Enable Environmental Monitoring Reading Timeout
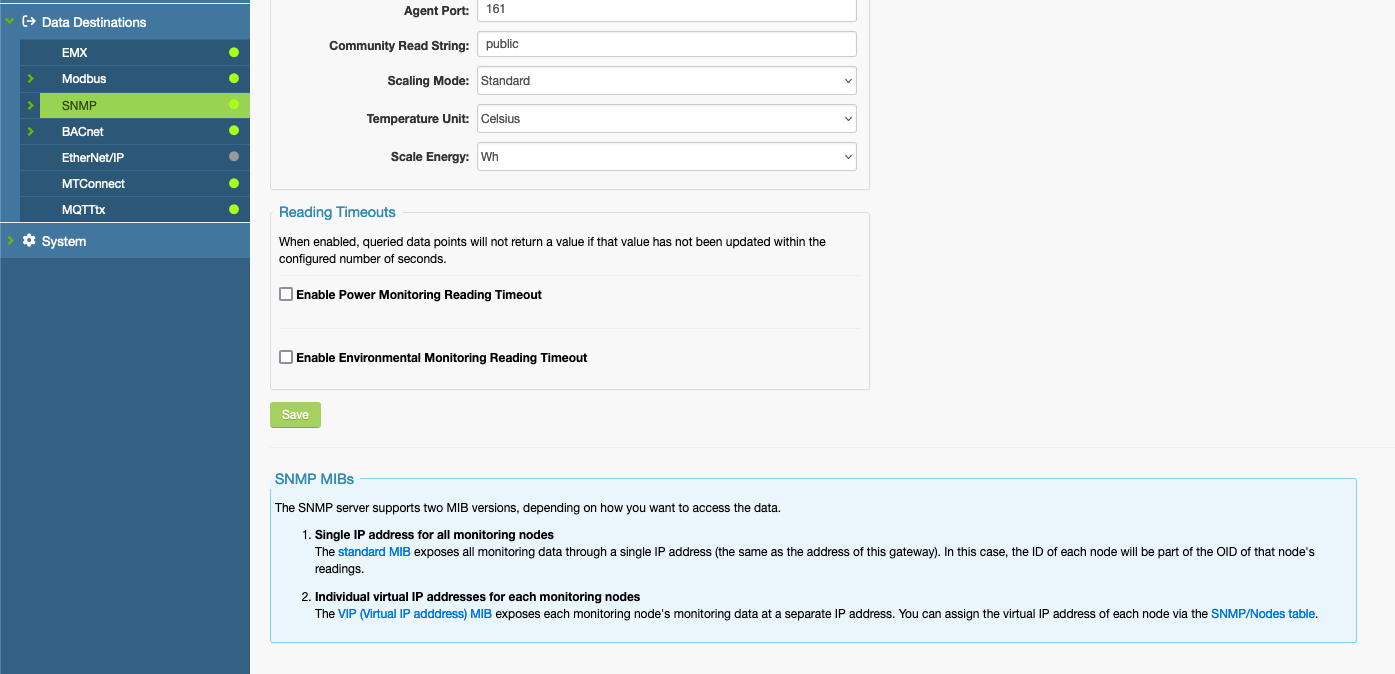 (x=286, y=356)
